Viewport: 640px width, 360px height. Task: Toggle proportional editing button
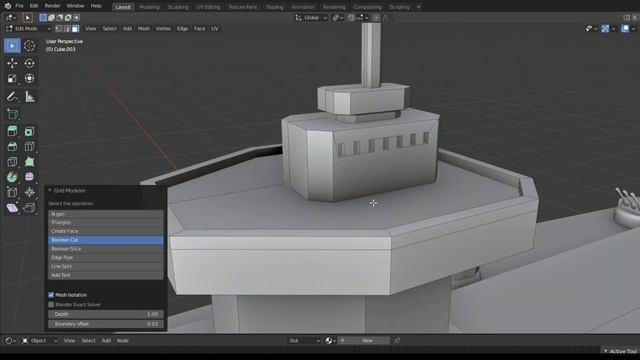click(376, 18)
